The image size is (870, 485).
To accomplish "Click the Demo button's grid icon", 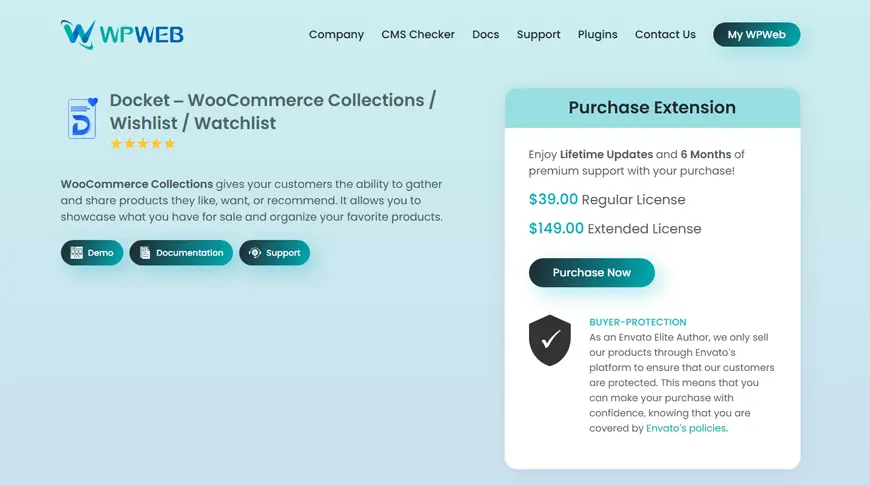I will click(77, 253).
